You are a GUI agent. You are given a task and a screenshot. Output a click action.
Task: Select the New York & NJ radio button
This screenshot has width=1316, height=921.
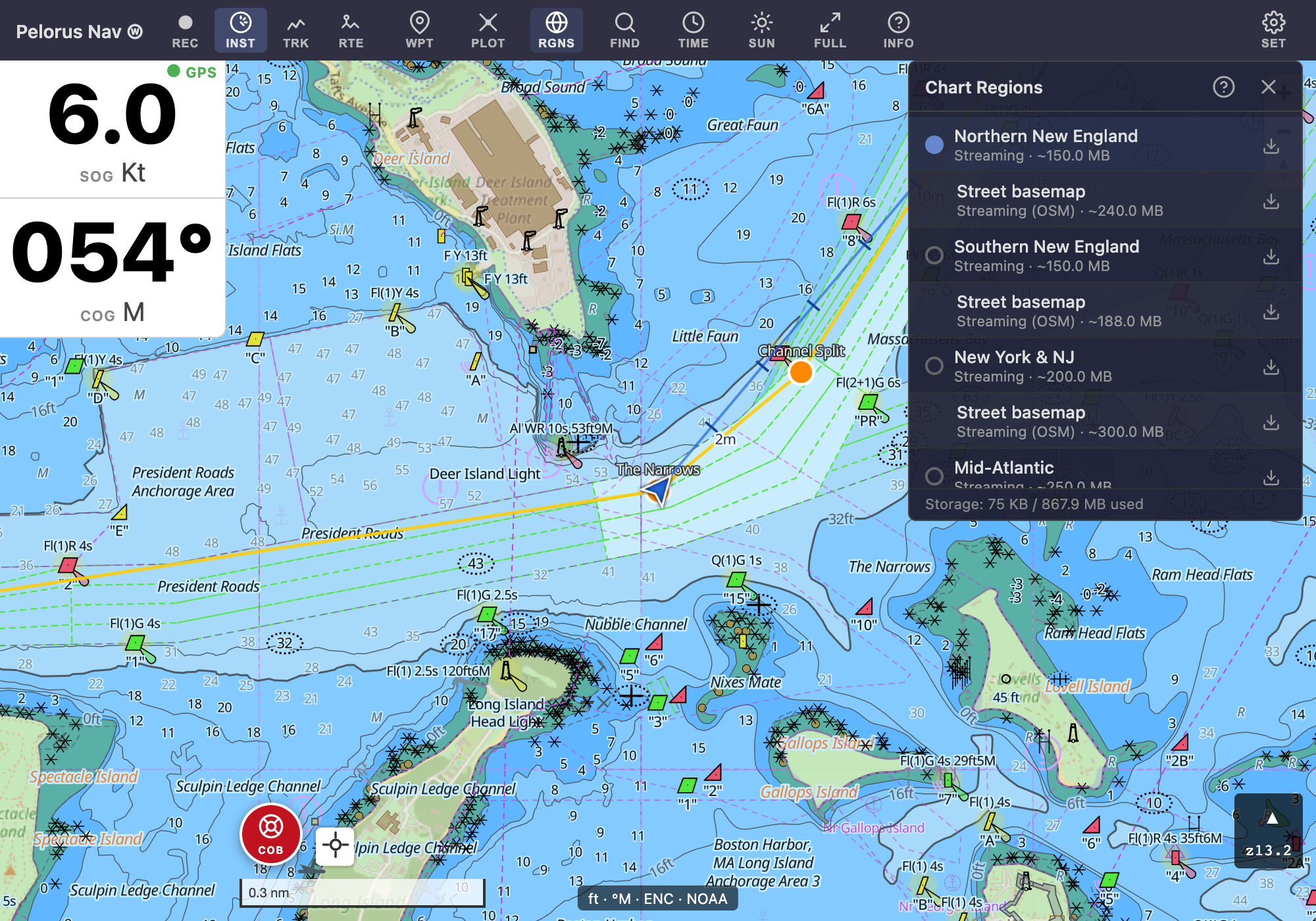pyautogui.click(x=934, y=366)
